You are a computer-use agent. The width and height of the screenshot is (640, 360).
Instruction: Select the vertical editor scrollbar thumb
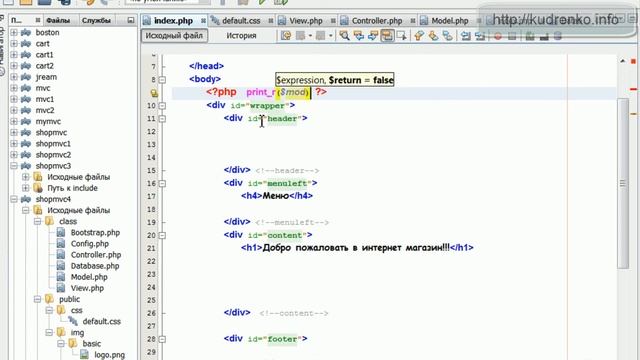(x=622, y=183)
